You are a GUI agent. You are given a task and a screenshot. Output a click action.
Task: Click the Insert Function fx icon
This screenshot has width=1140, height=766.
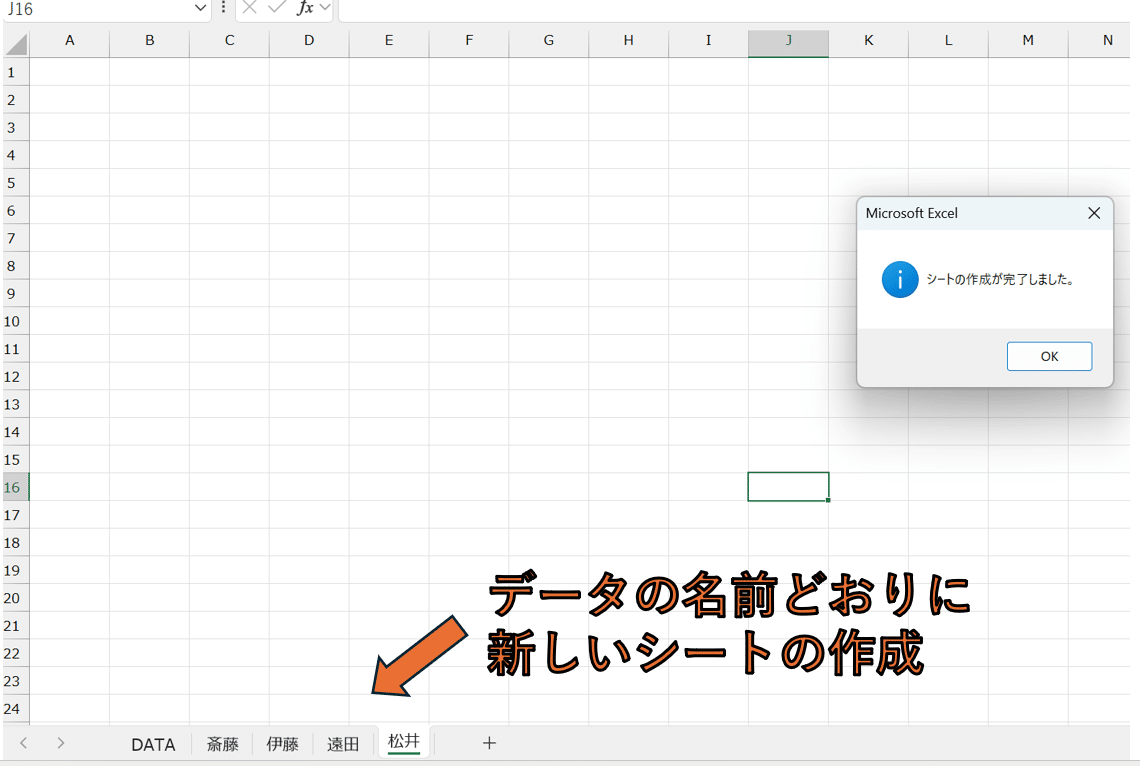[x=305, y=8]
